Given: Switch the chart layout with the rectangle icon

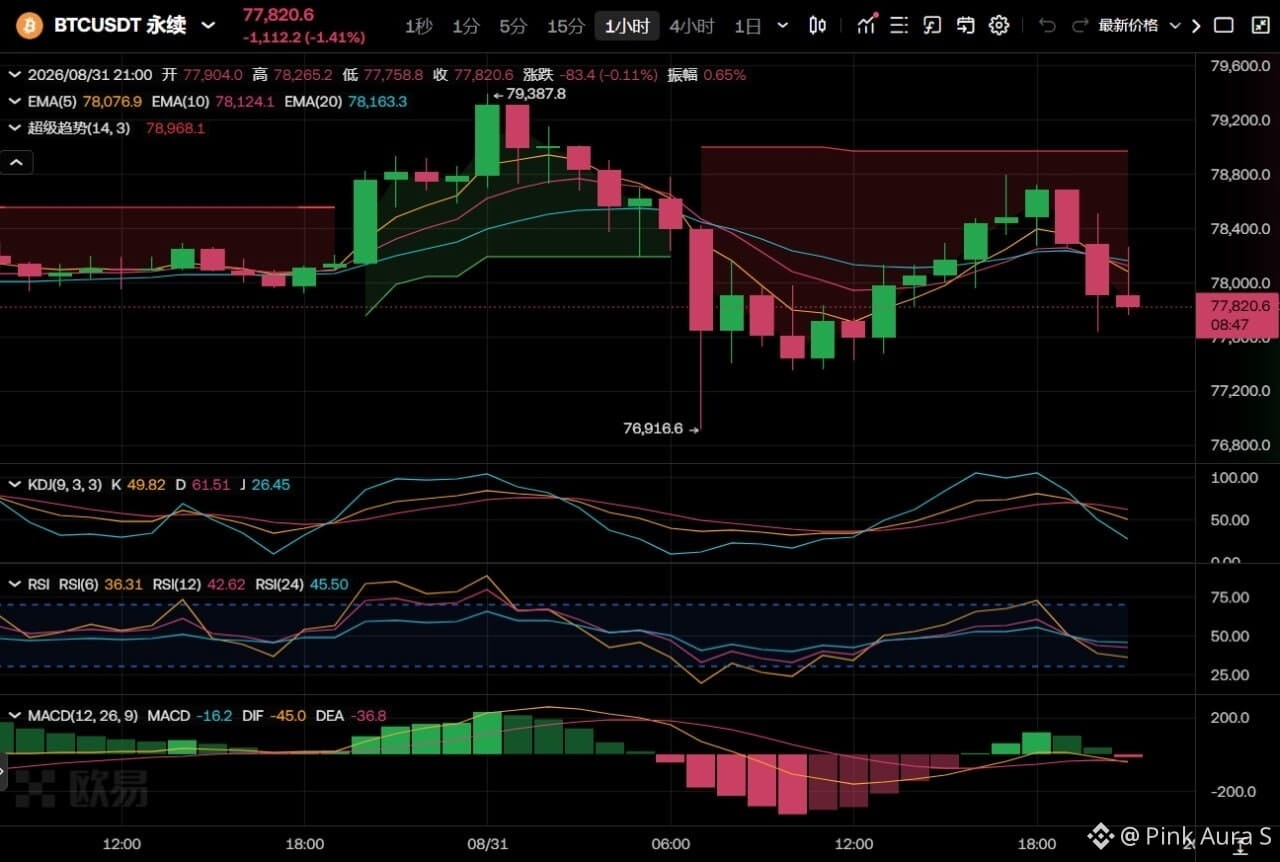Looking at the screenshot, I should [x=1224, y=26].
